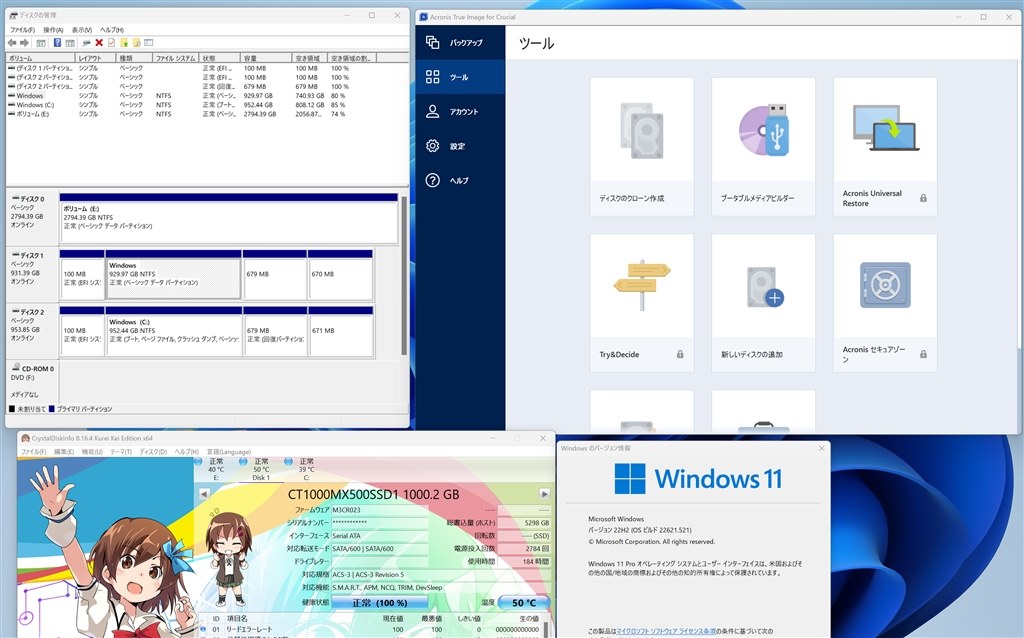This screenshot has height=638, width=1024.
Task: Select the 670 MB partition on Disk 1
Action: tap(340, 274)
